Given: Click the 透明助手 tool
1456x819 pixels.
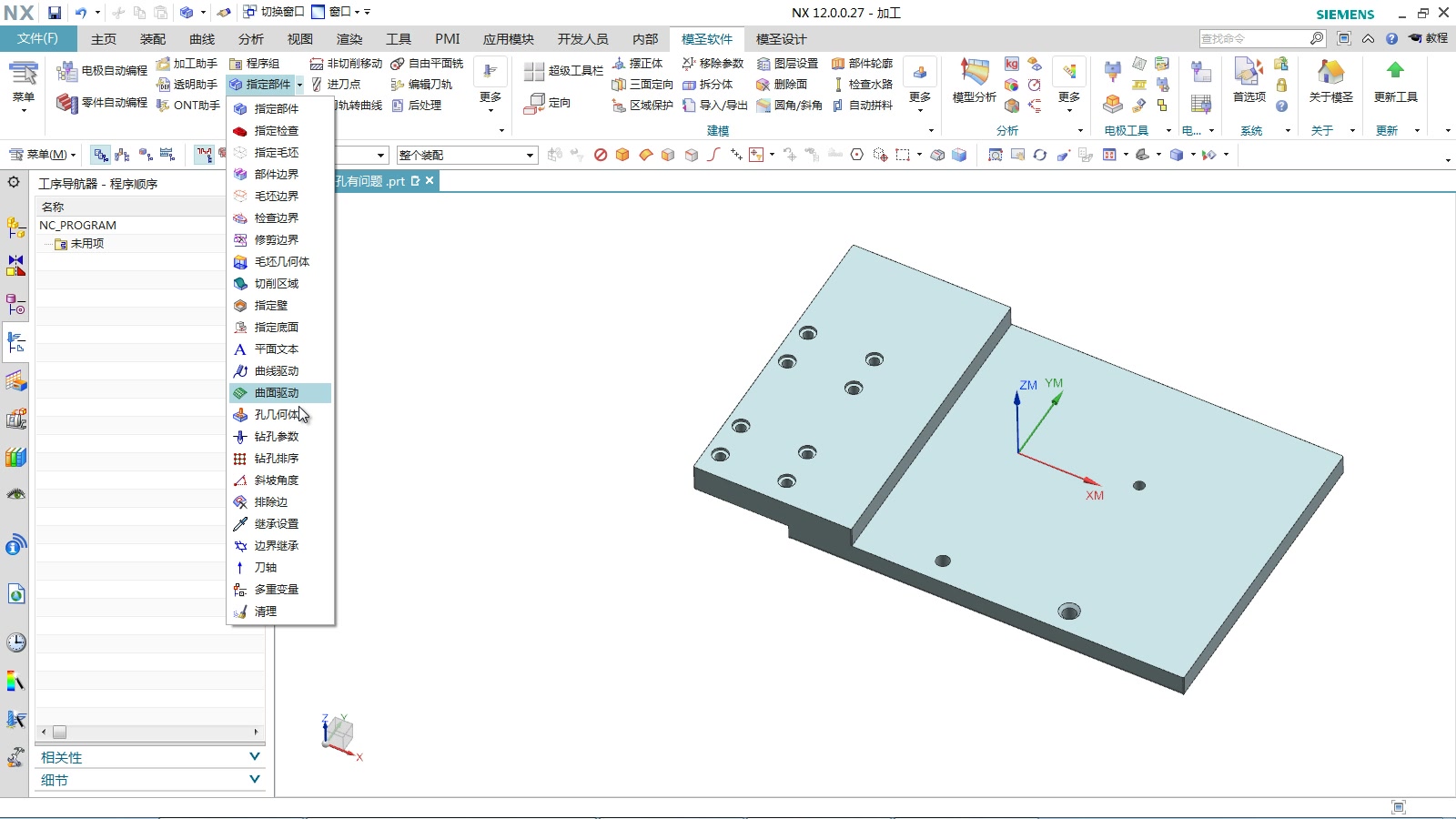Looking at the screenshot, I should (x=187, y=85).
